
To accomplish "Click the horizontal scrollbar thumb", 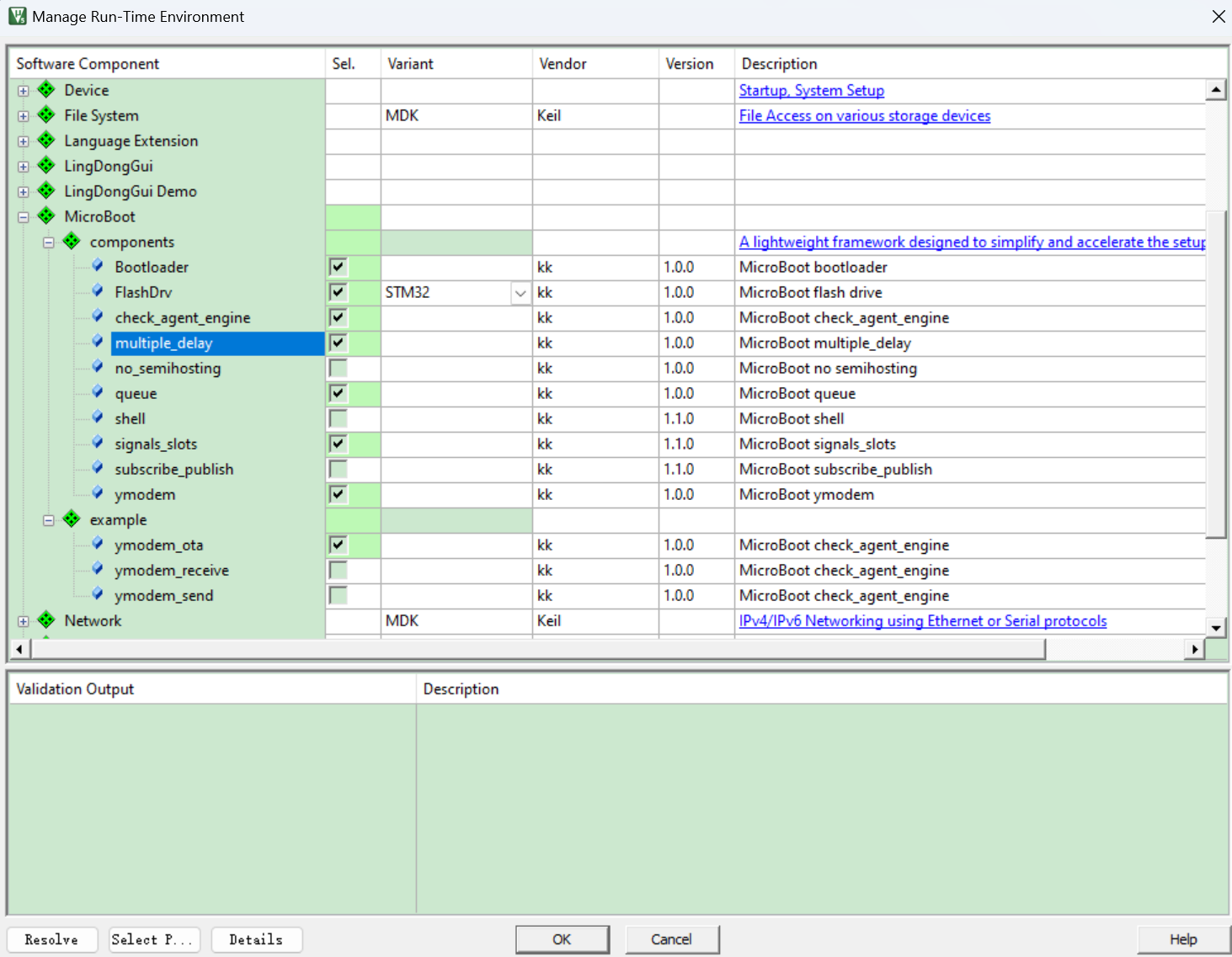I will 538,649.
